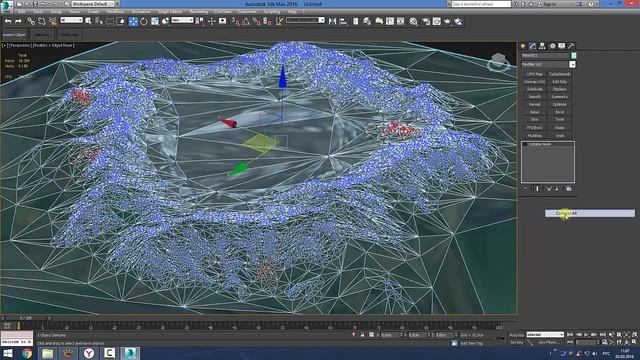The width and height of the screenshot is (640, 360).
Task: Click the Pin Stack icon
Action: pyautogui.click(x=526, y=189)
